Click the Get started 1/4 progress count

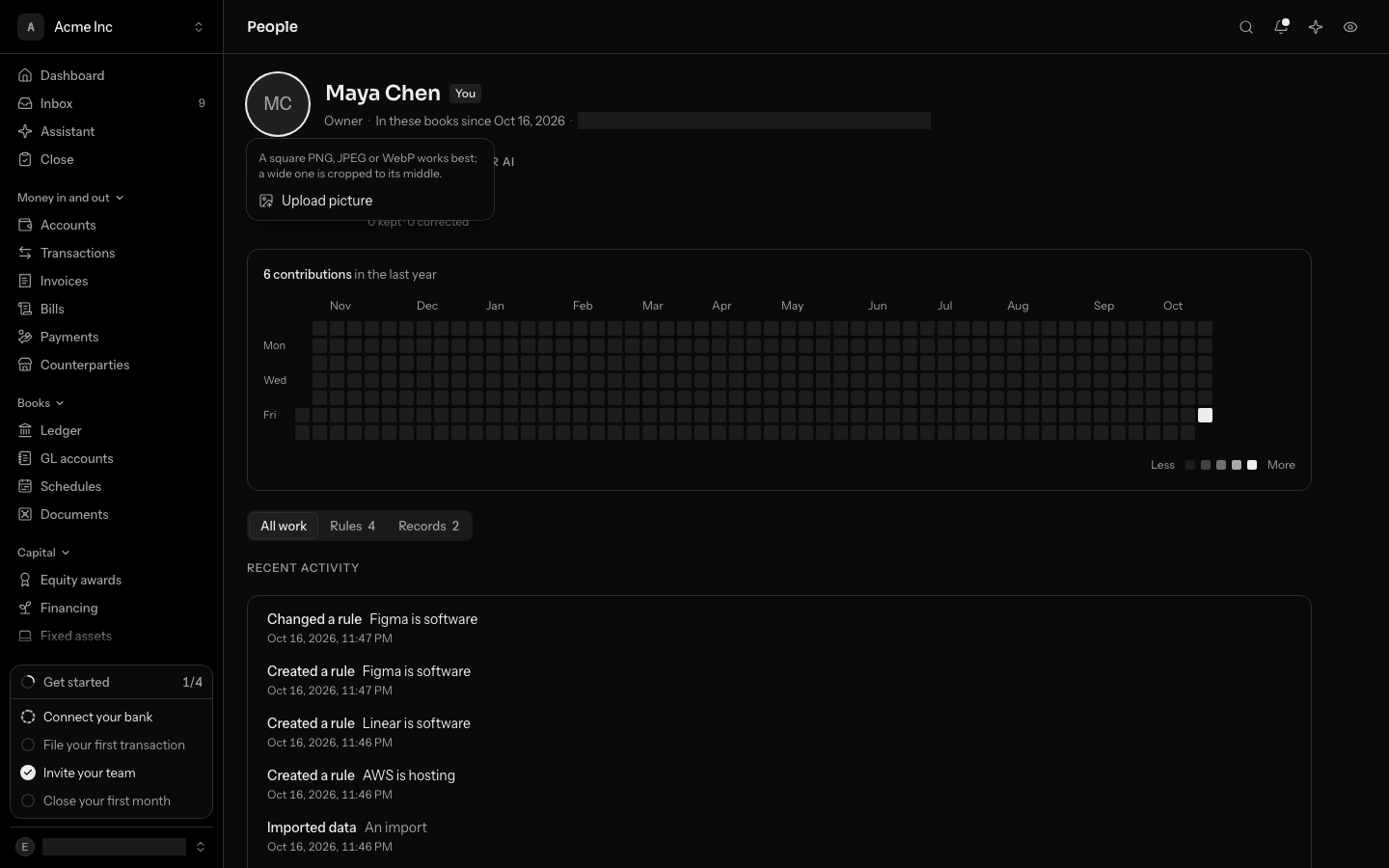(x=192, y=682)
